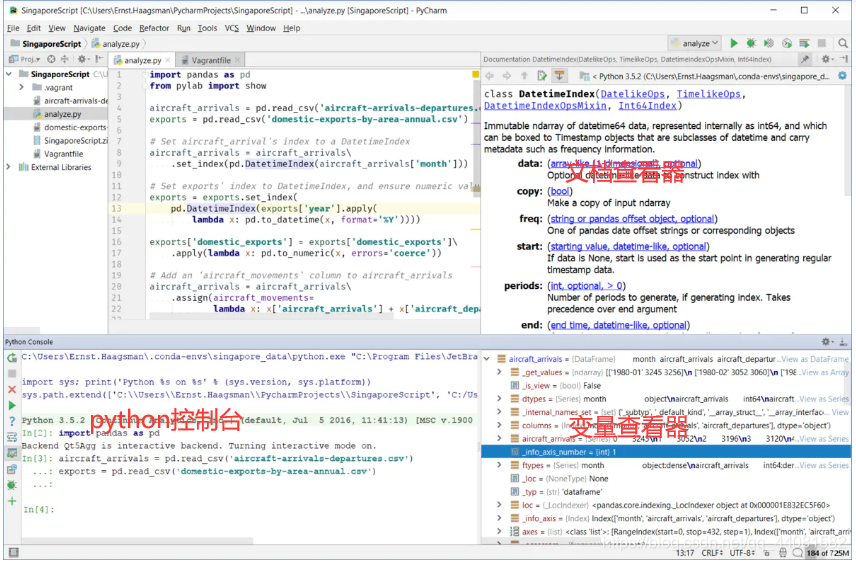Run the analyze configuration with green play
Image resolution: width=856 pixels, height=561 pixels.
pos(734,43)
